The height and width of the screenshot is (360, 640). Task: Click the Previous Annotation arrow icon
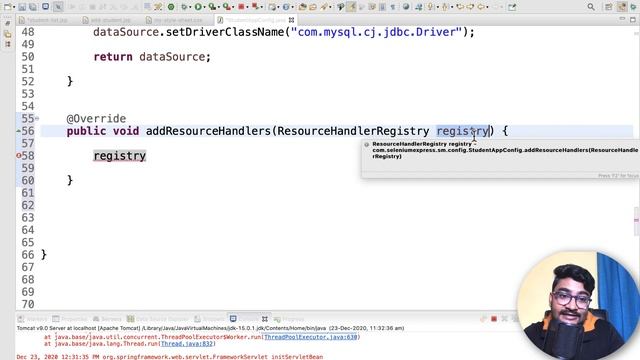pos(444,7)
